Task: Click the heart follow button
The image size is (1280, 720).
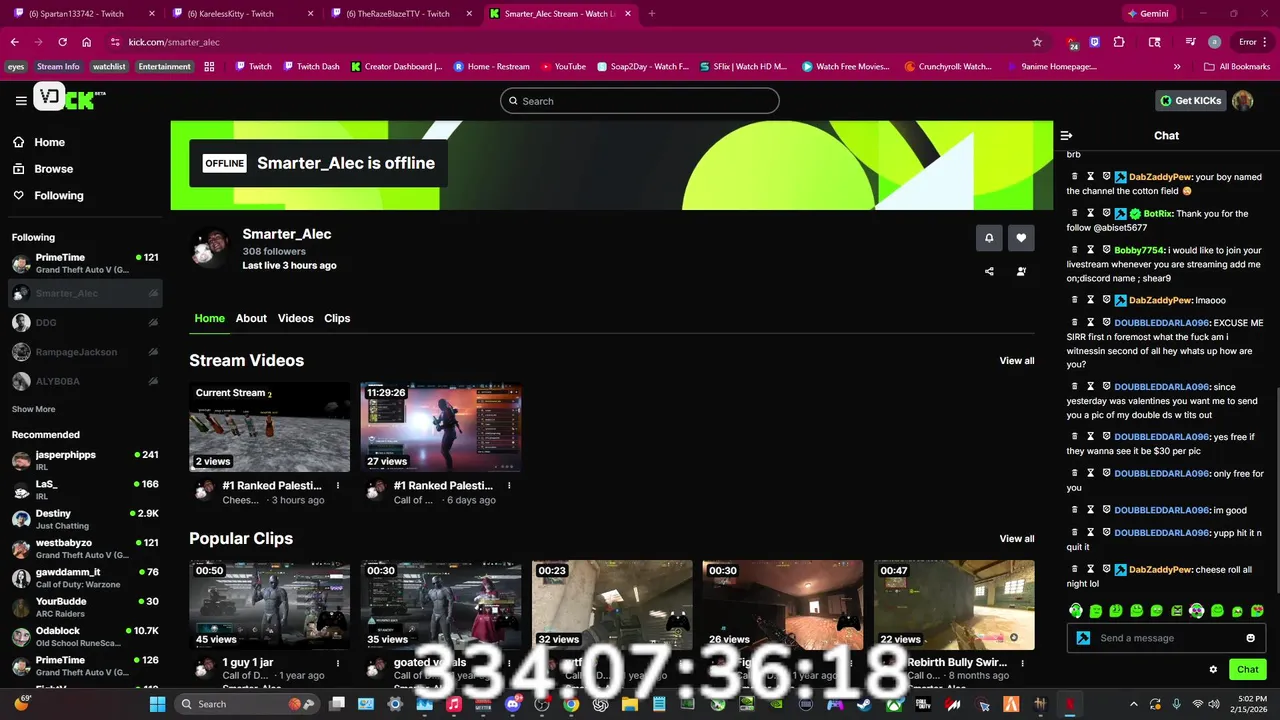Action: [1021, 238]
